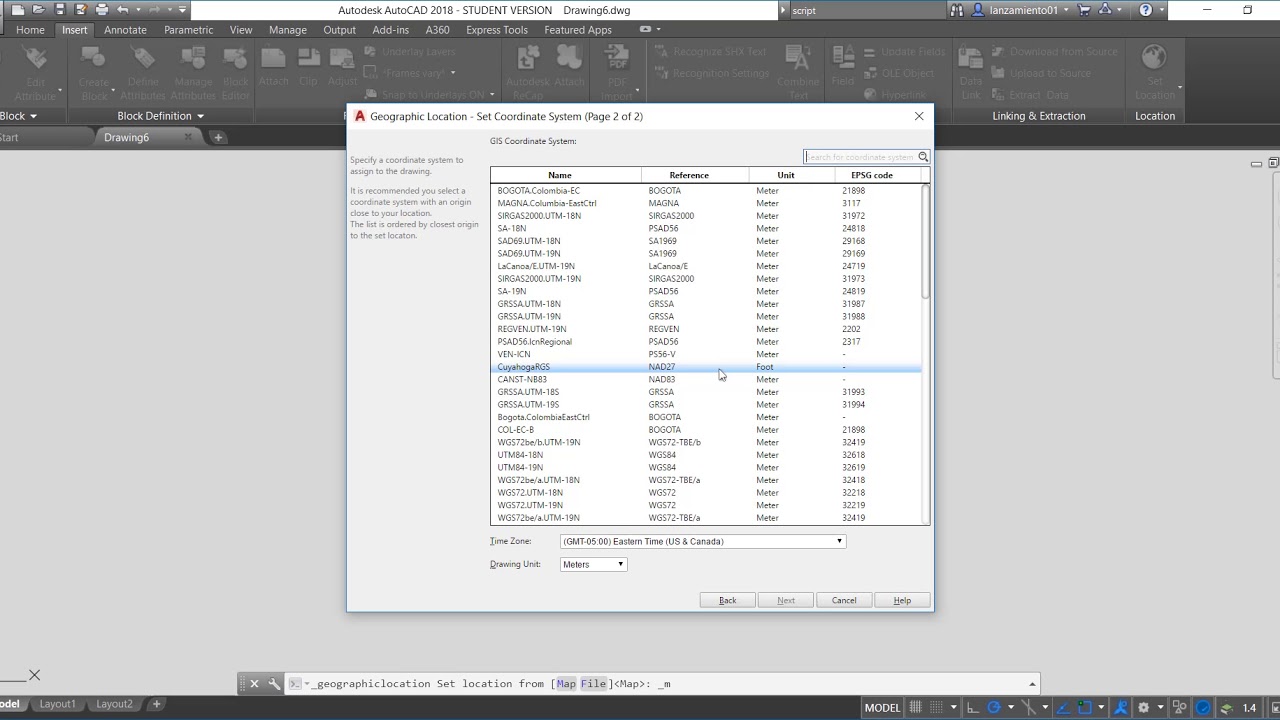Open the Drawing Unit Meters dropdown

click(593, 564)
